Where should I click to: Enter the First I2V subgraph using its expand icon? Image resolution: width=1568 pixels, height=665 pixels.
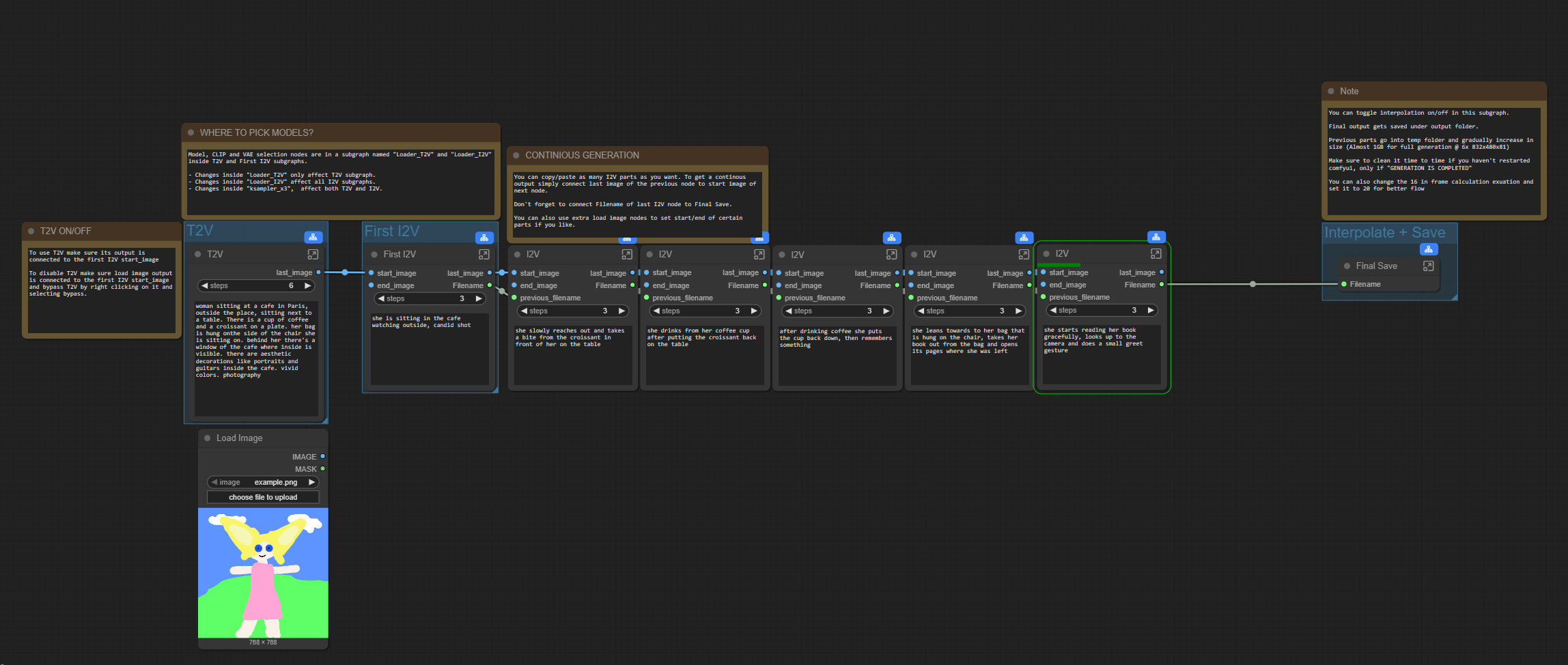[x=484, y=254]
